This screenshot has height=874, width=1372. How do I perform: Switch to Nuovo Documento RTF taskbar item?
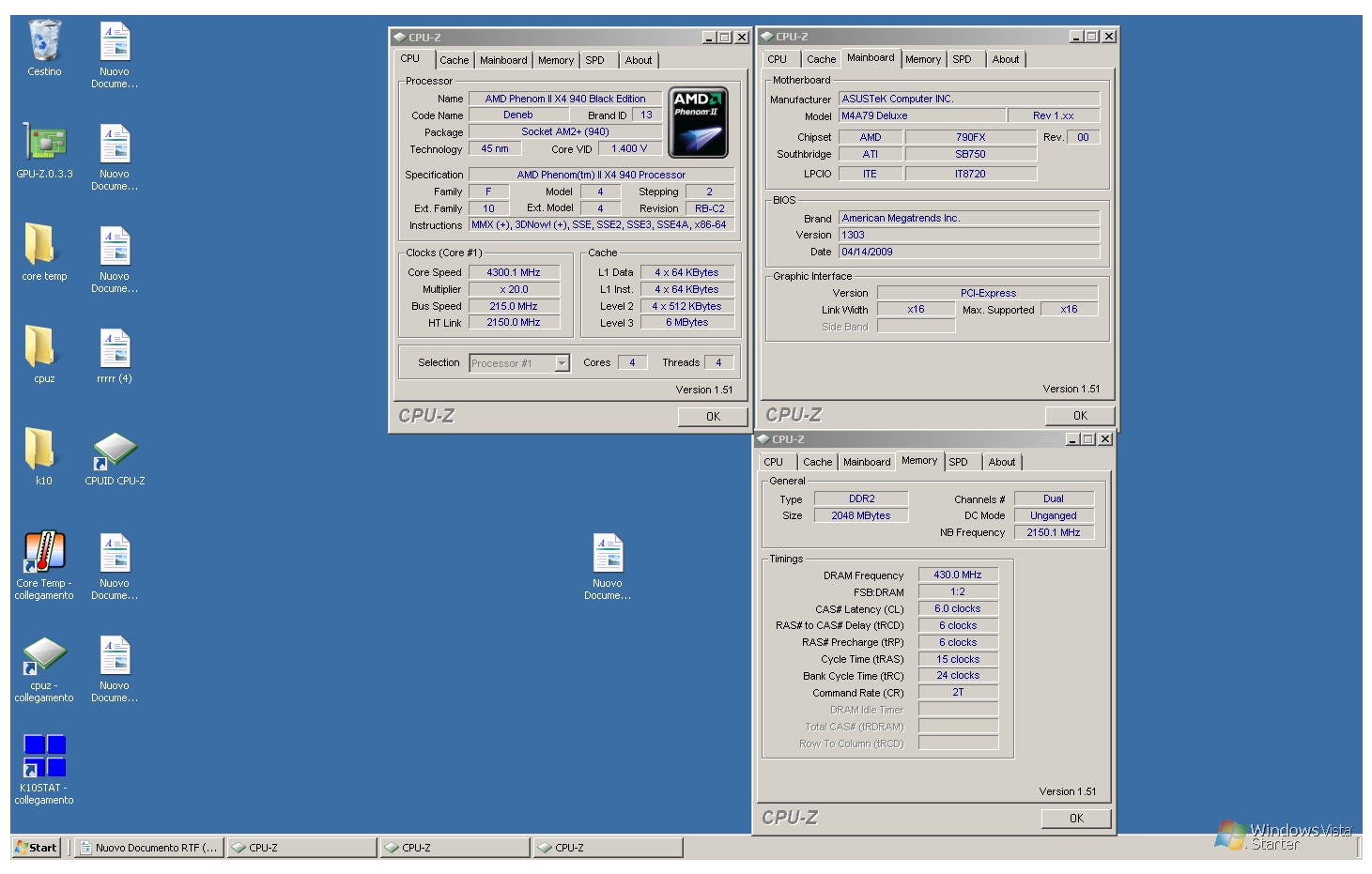(148, 848)
